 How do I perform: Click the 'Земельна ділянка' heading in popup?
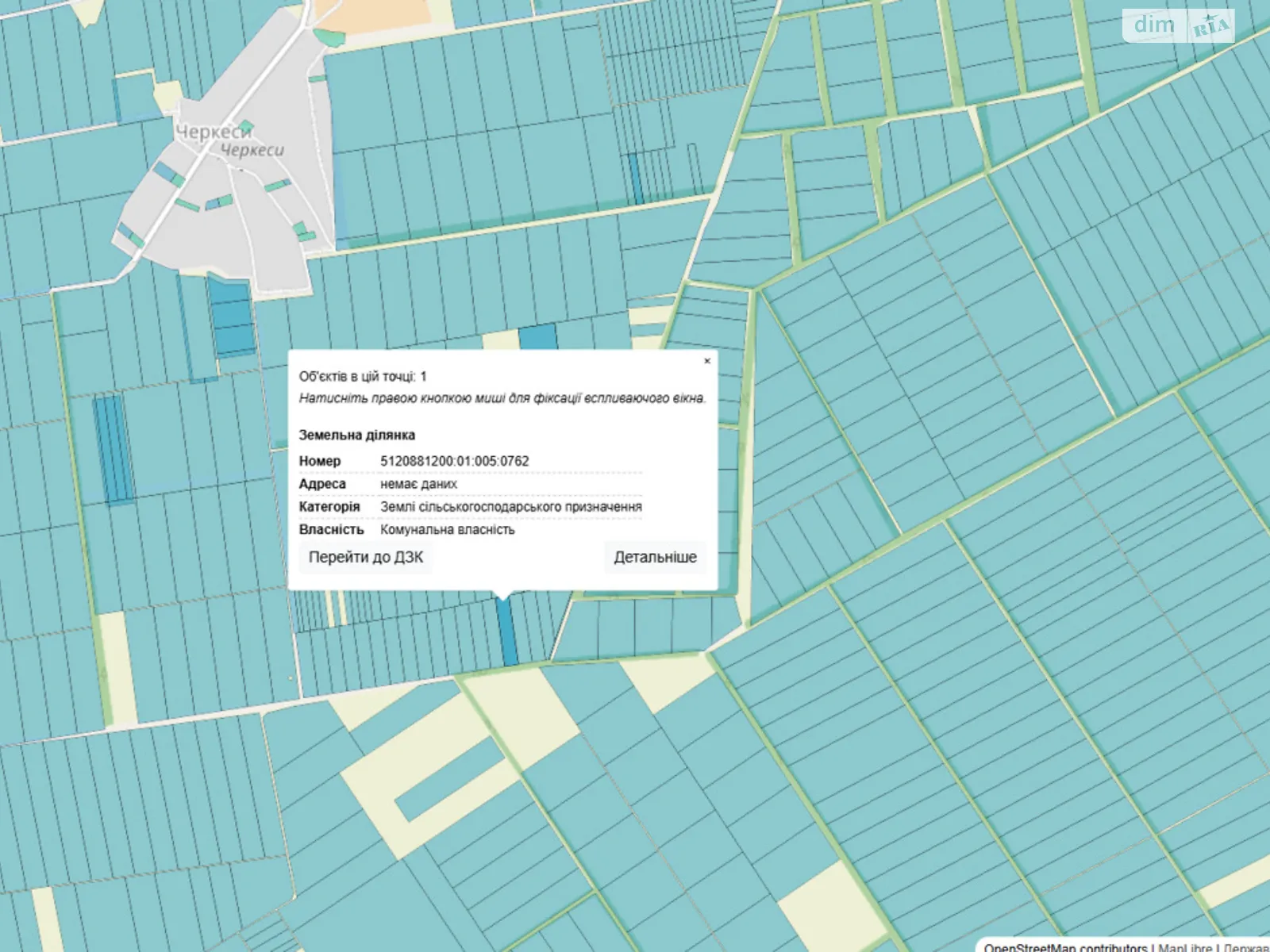point(356,435)
